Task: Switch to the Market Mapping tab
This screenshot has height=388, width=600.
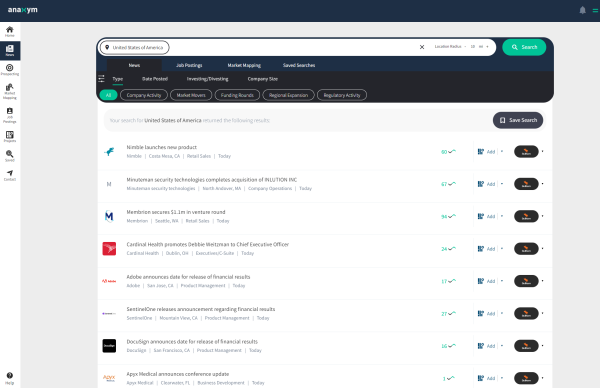Action: tap(244, 65)
